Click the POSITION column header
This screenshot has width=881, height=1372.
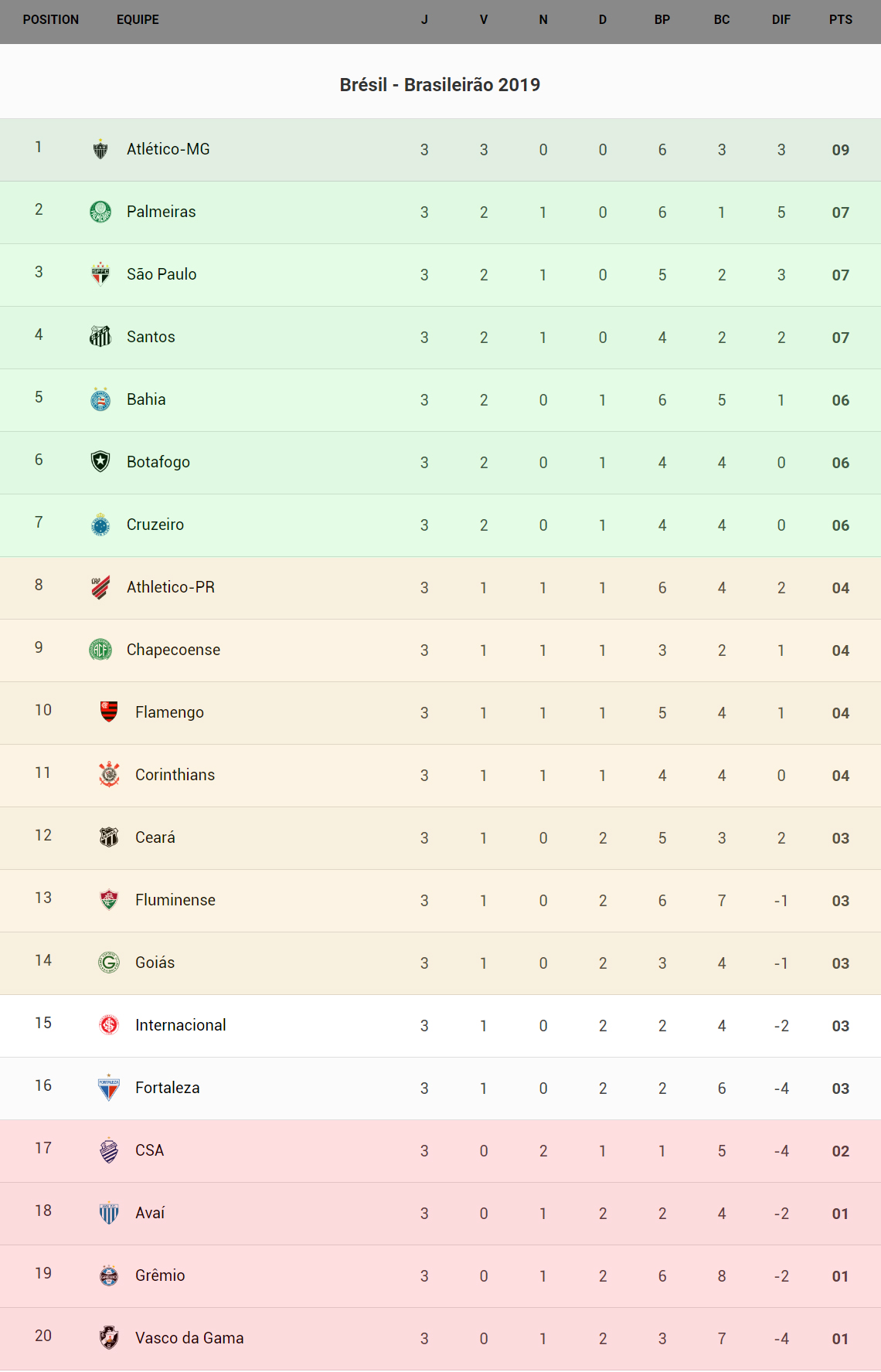coord(51,20)
